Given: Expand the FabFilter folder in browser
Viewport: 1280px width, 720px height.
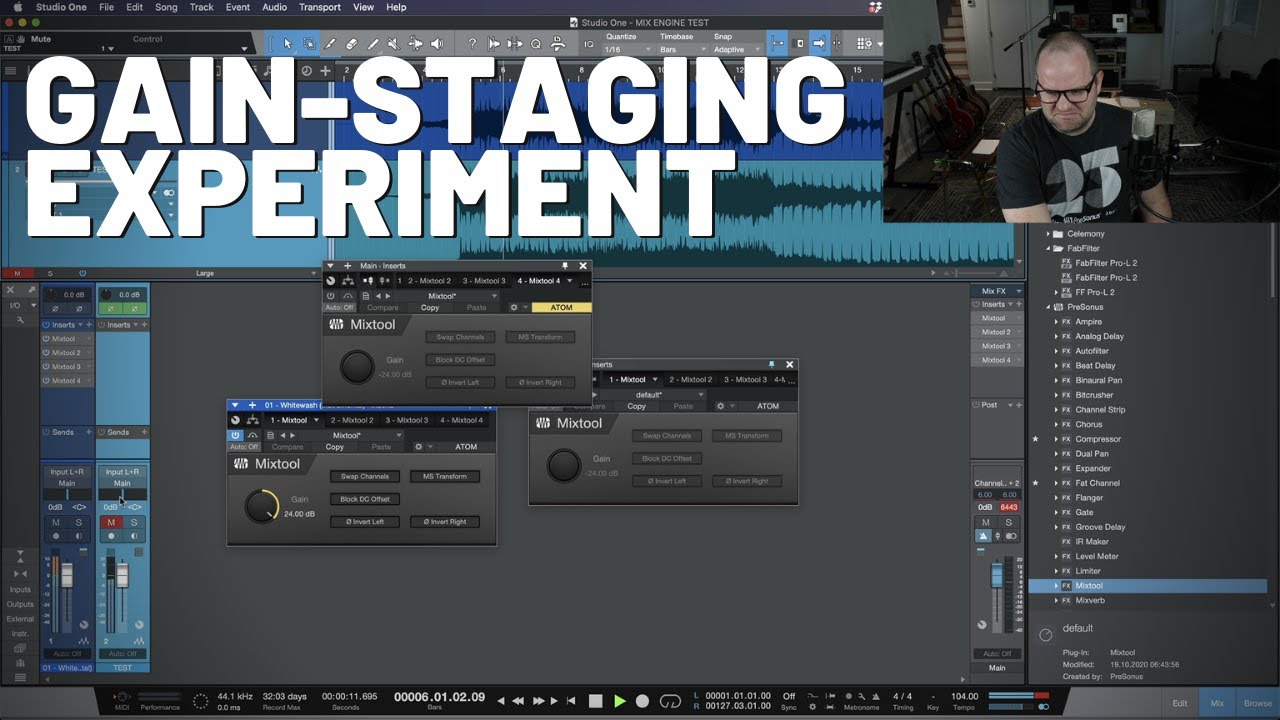Looking at the screenshot, I should pos(1048,248).
